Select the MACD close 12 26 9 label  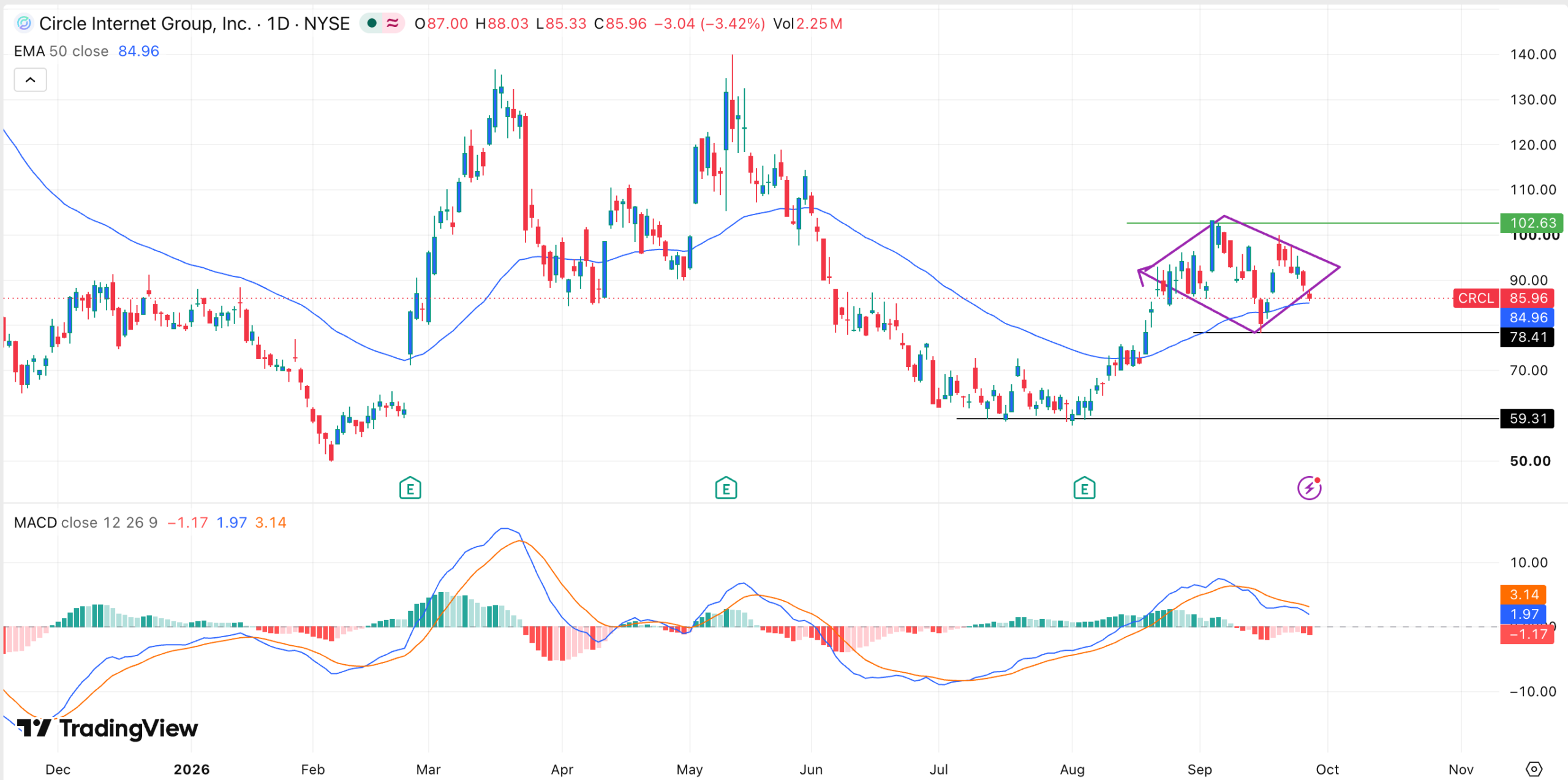coord(86,523)
